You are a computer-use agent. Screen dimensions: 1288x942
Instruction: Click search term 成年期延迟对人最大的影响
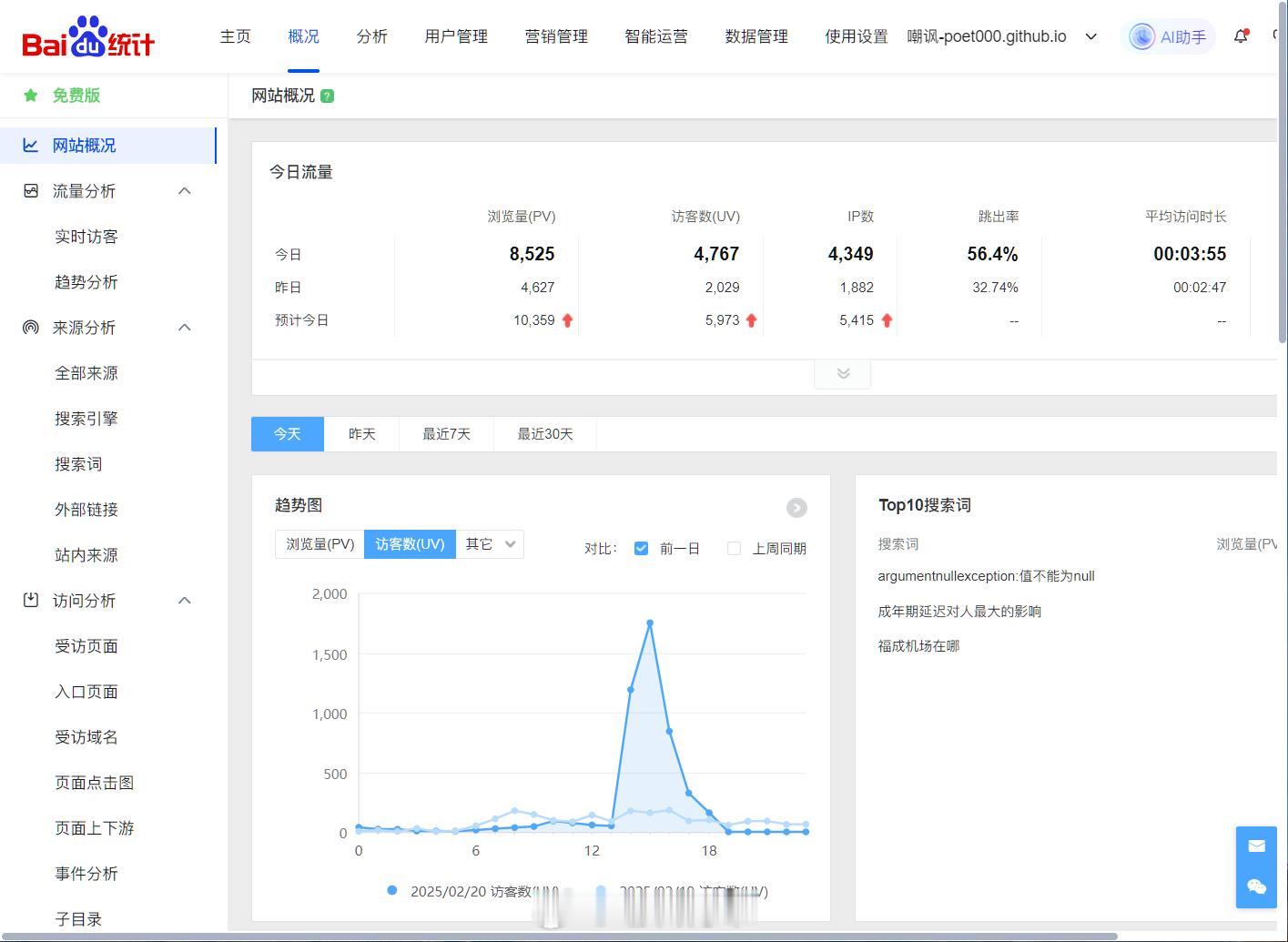pyautogui.click(x=959, y=611)
